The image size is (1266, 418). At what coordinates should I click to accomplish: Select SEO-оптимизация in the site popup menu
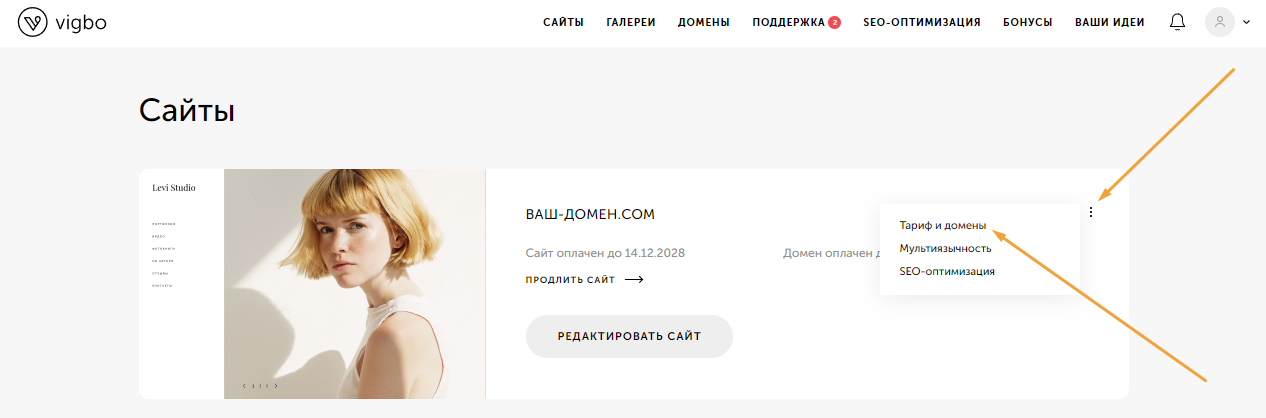(x=947, y=271)
